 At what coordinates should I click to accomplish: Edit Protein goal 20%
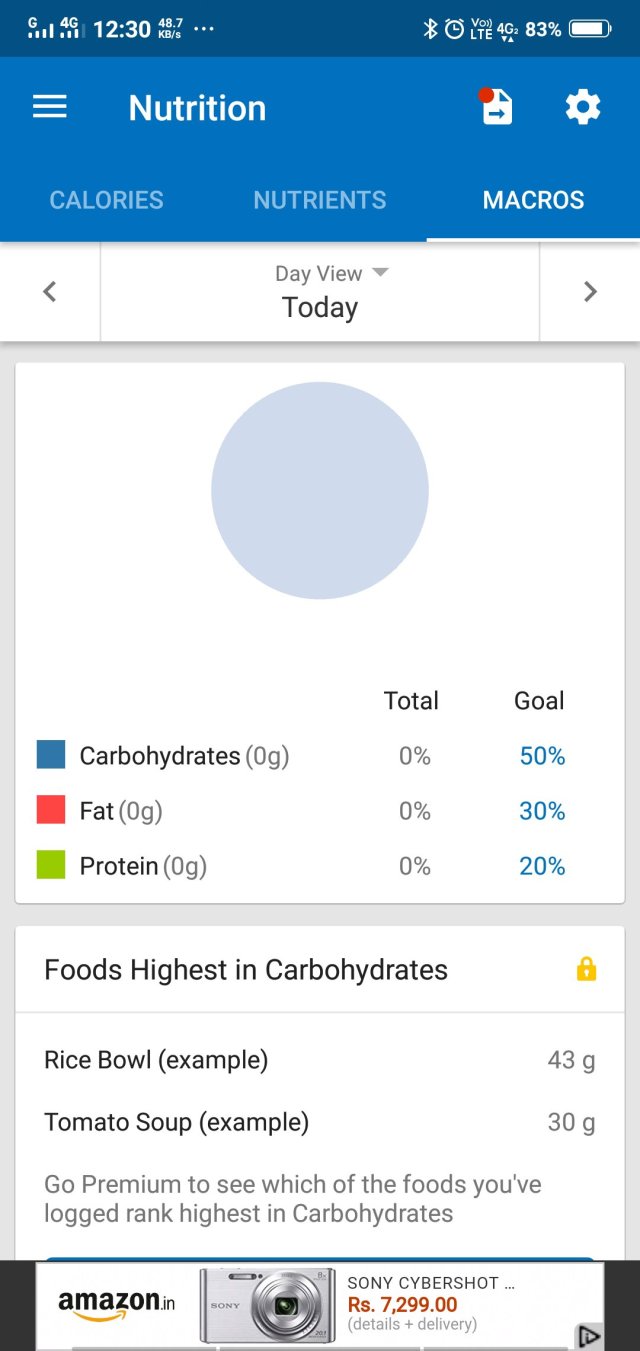coord(542,866)
